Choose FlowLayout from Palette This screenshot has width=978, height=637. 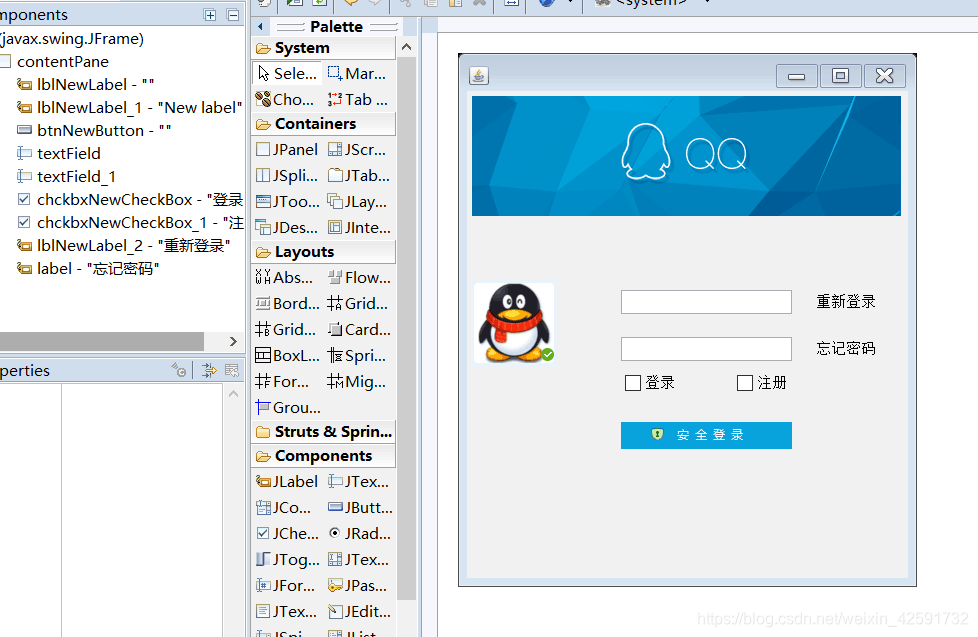point(358,278)
